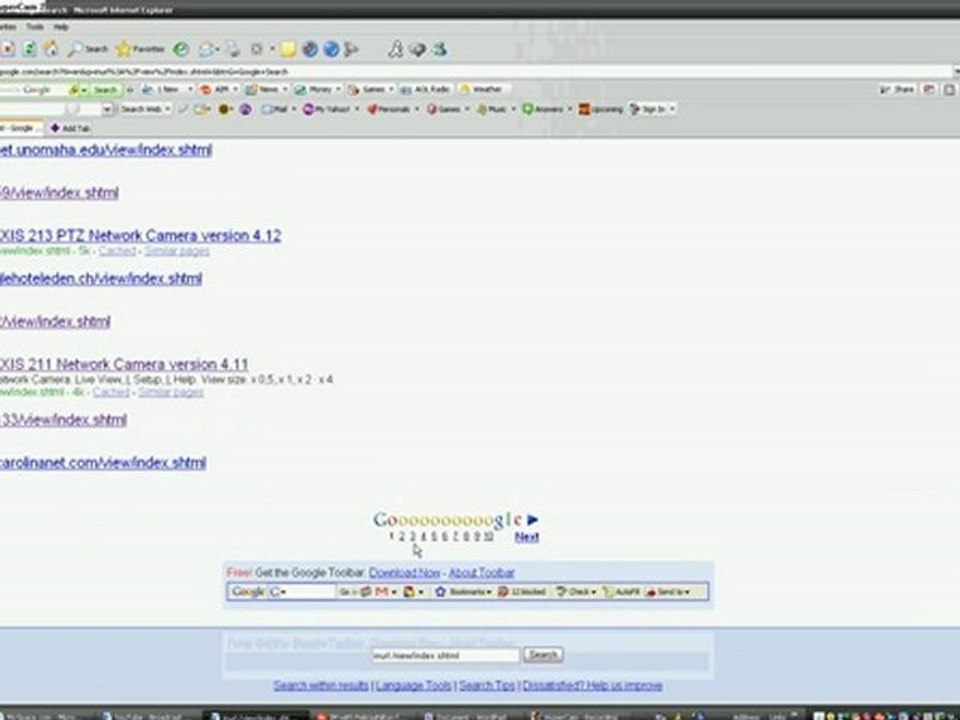Click the News button on AOL toolbar
The height and width of the screenshot is (720, 960).
[262, 89]
